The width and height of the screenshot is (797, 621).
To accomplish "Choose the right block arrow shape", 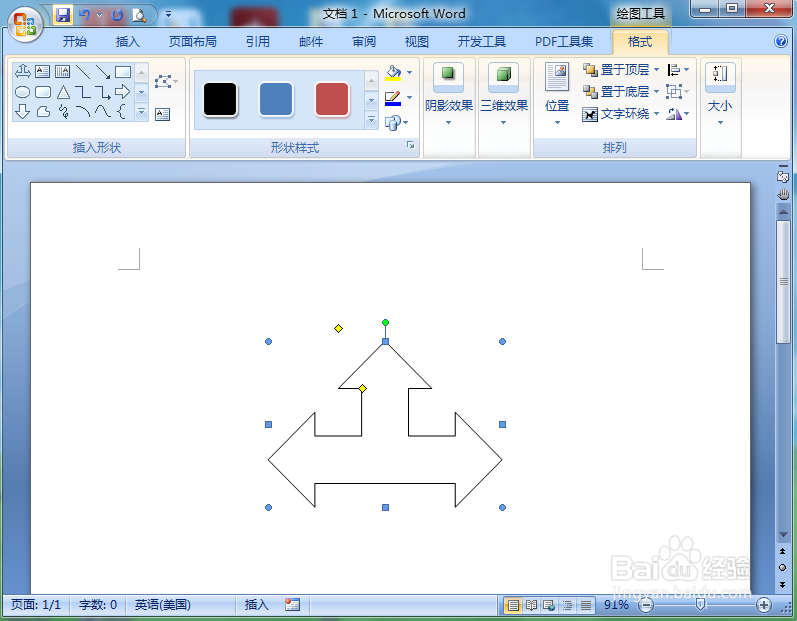I will tap(122, 92).
